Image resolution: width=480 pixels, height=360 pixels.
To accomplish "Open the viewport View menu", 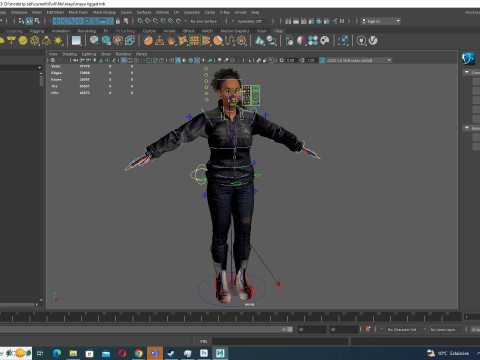I will click(53, 54).
